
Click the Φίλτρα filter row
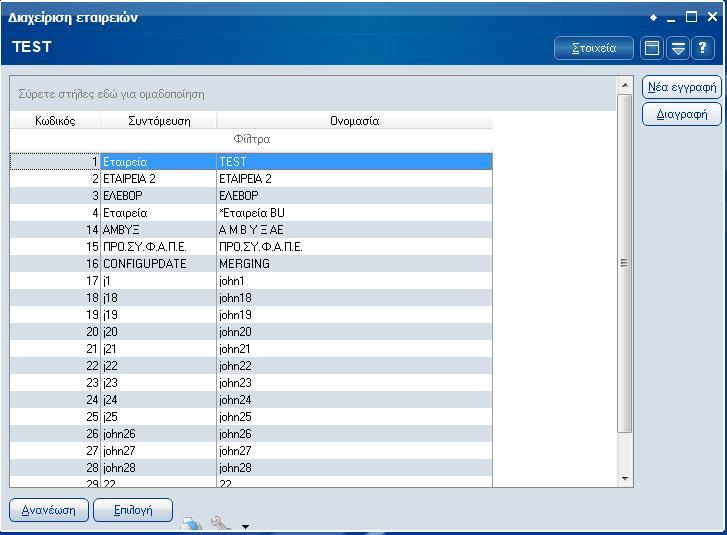(251, 139)
